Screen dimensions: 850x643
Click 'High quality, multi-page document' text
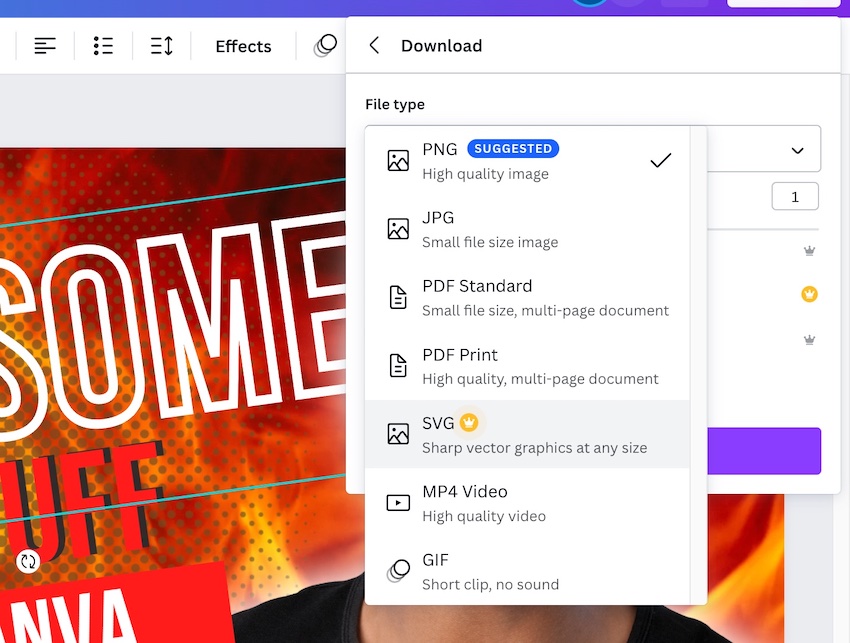pyautogui.click(x=540, y=379)
